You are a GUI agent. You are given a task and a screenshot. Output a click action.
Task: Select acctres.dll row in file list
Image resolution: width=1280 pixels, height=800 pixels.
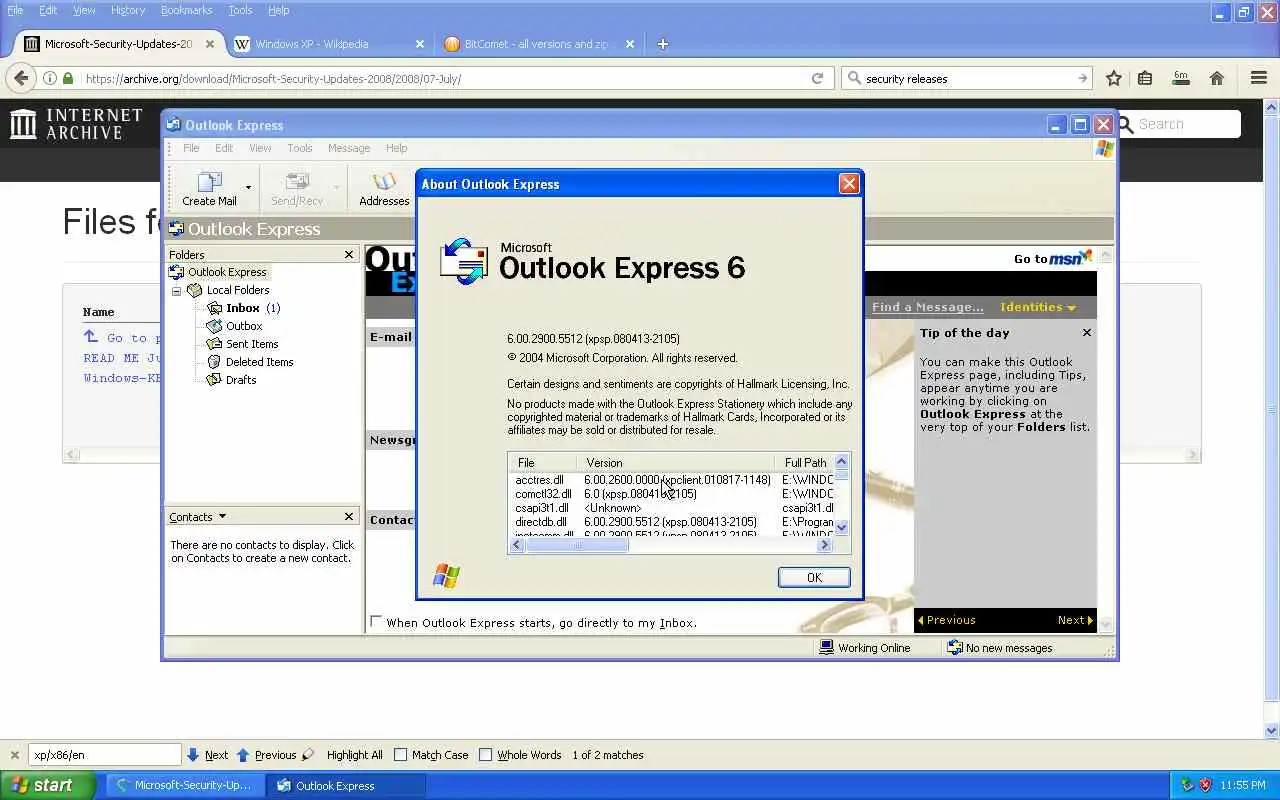click(671, 480)
